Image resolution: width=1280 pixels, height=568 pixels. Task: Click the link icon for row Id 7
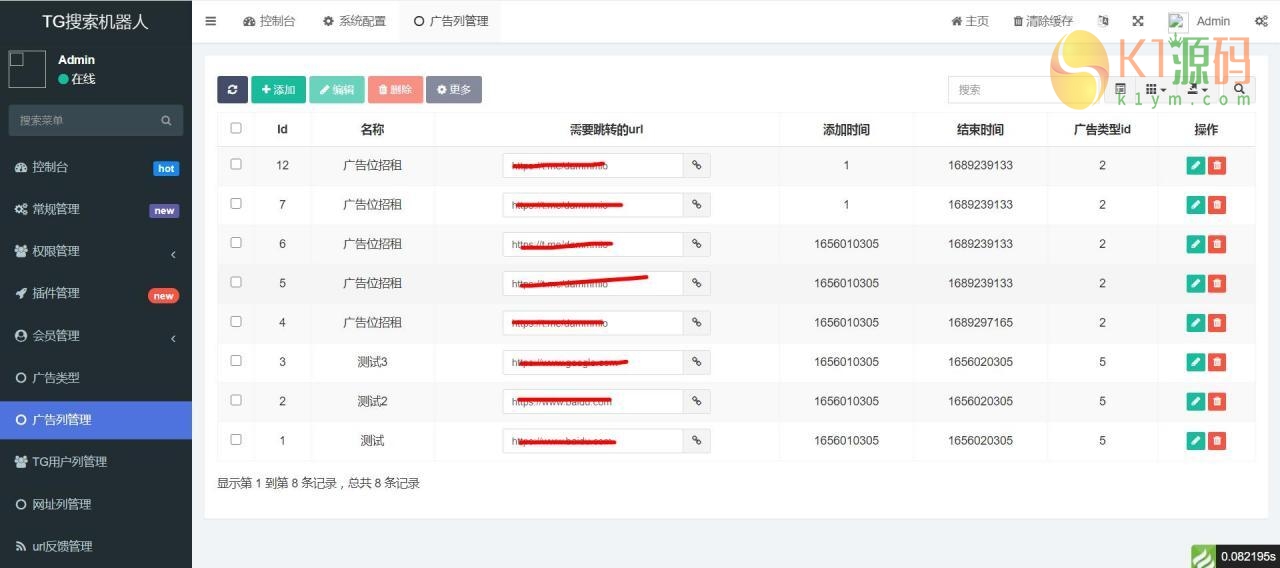coord(697,204)
